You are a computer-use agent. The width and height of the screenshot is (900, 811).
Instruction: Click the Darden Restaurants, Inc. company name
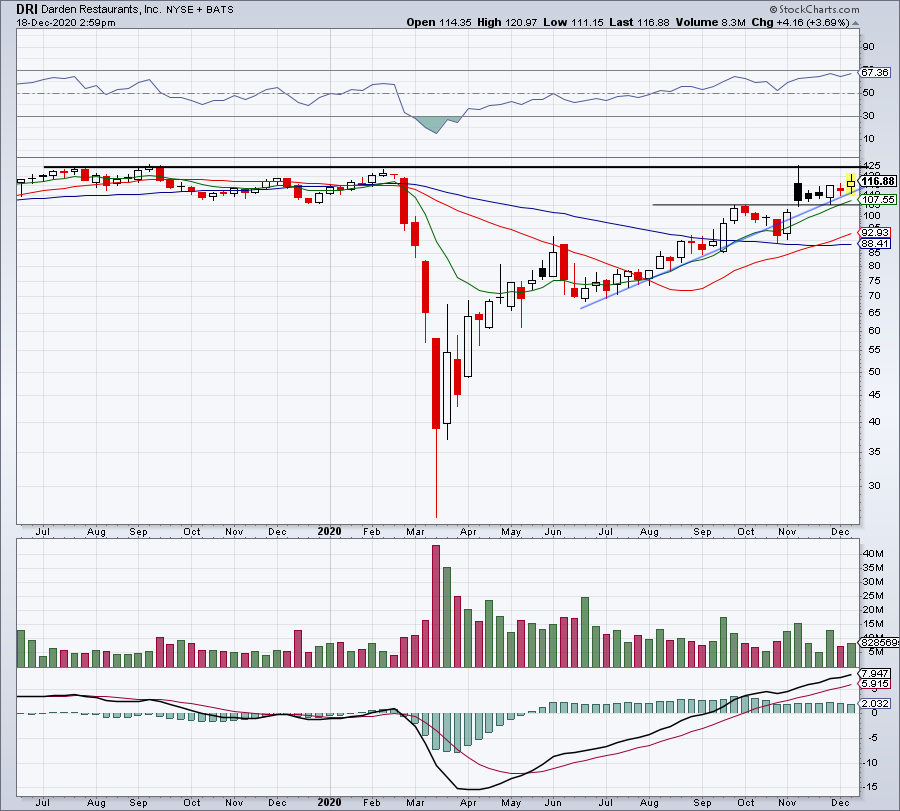101,10
